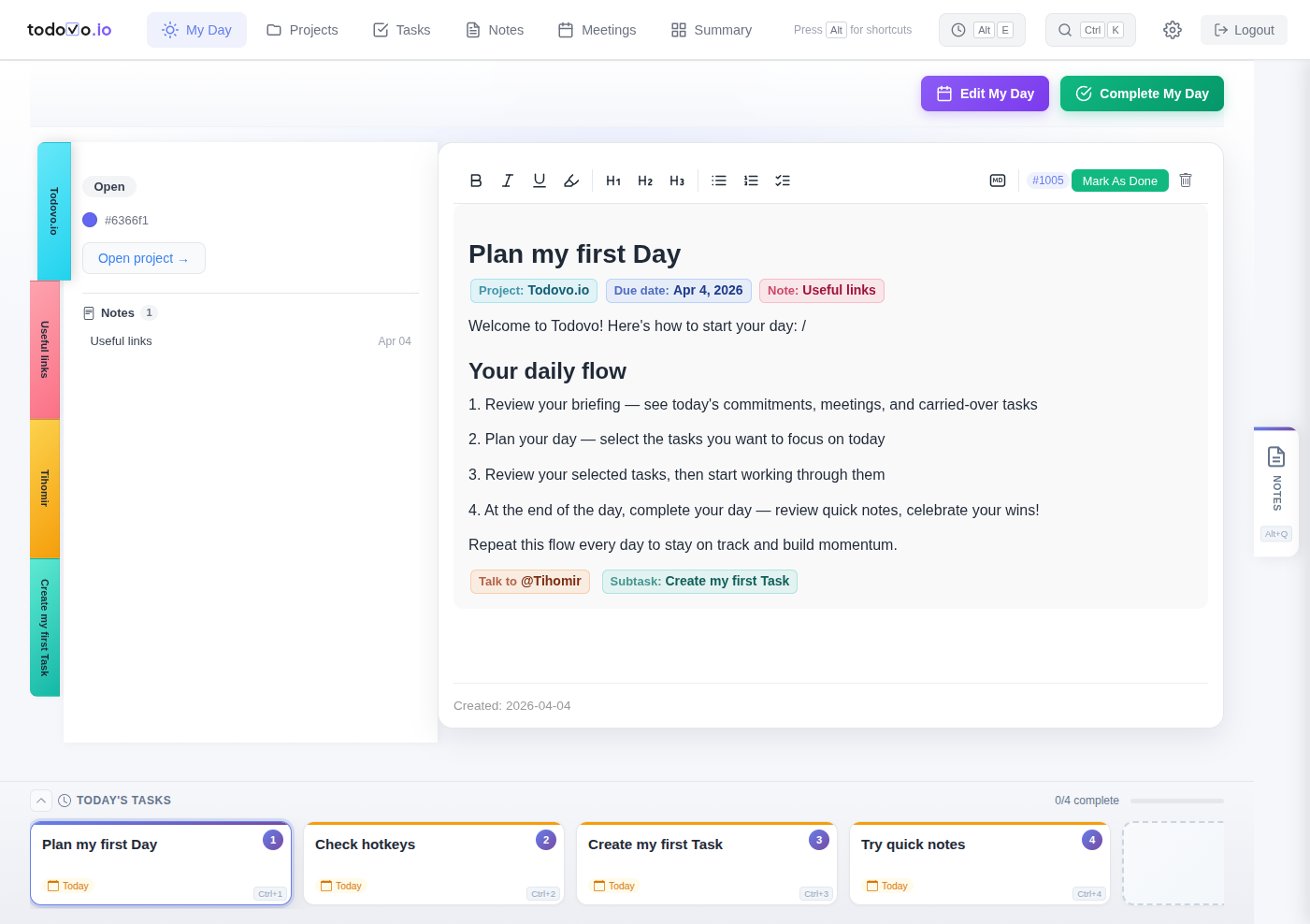The image size is (1310, 924).
Task: Toggle italic formatting in editor toolbar
Action: pos(508,180)
